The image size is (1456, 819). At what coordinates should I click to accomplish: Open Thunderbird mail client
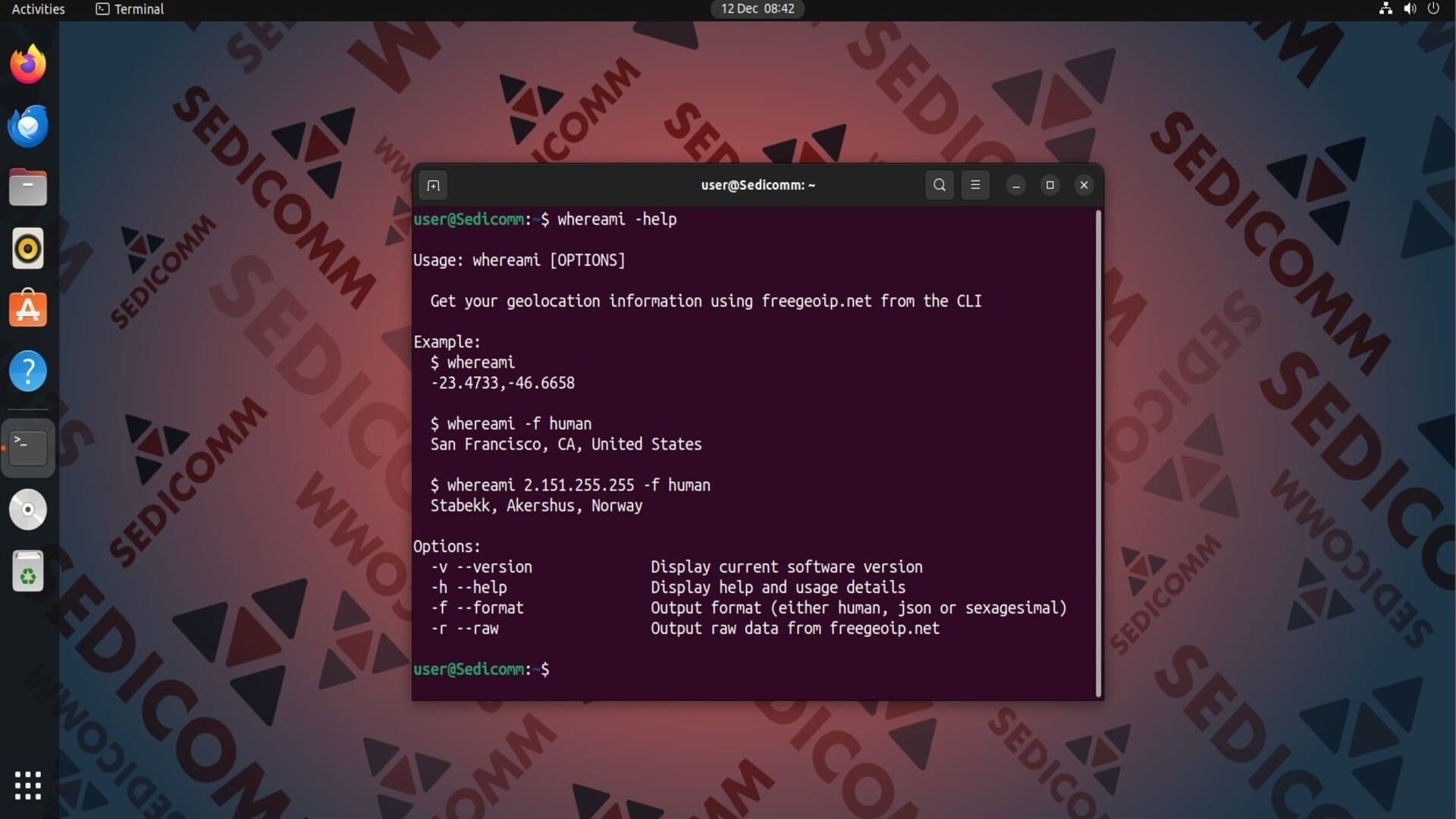click(x=28, y=126)
